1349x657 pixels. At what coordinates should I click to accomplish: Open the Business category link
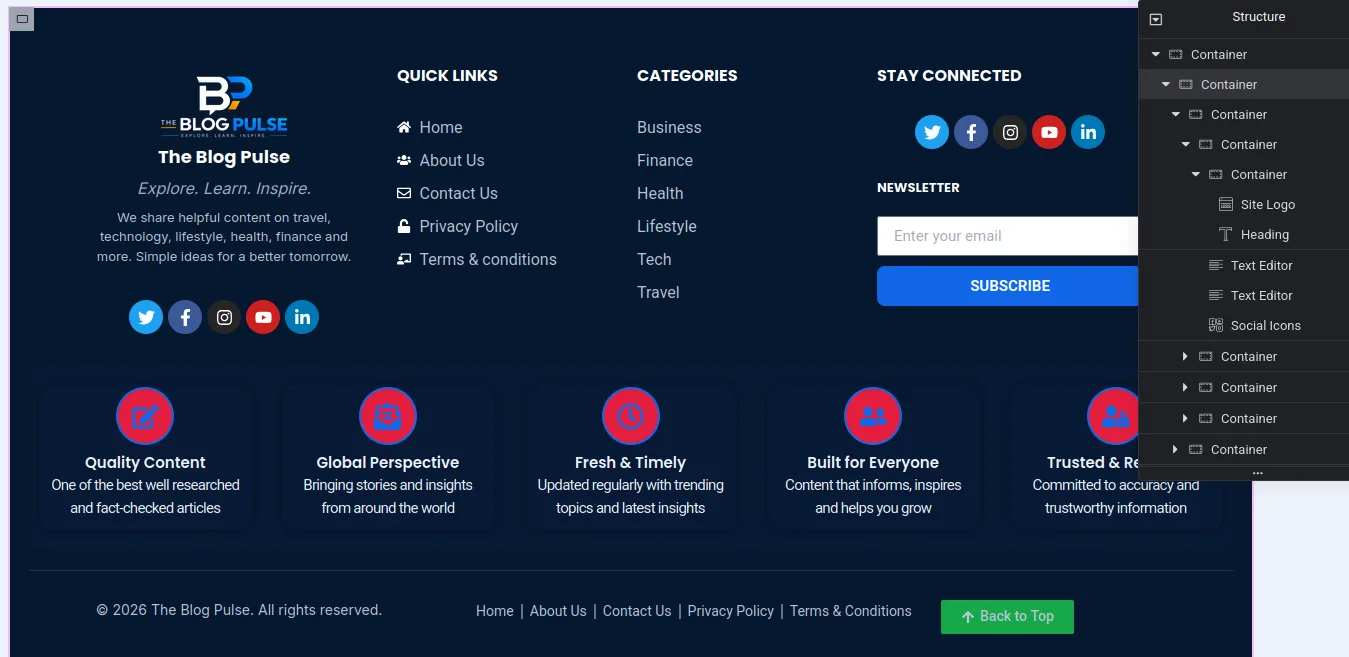pyautogui.click(x=669, y=127)
